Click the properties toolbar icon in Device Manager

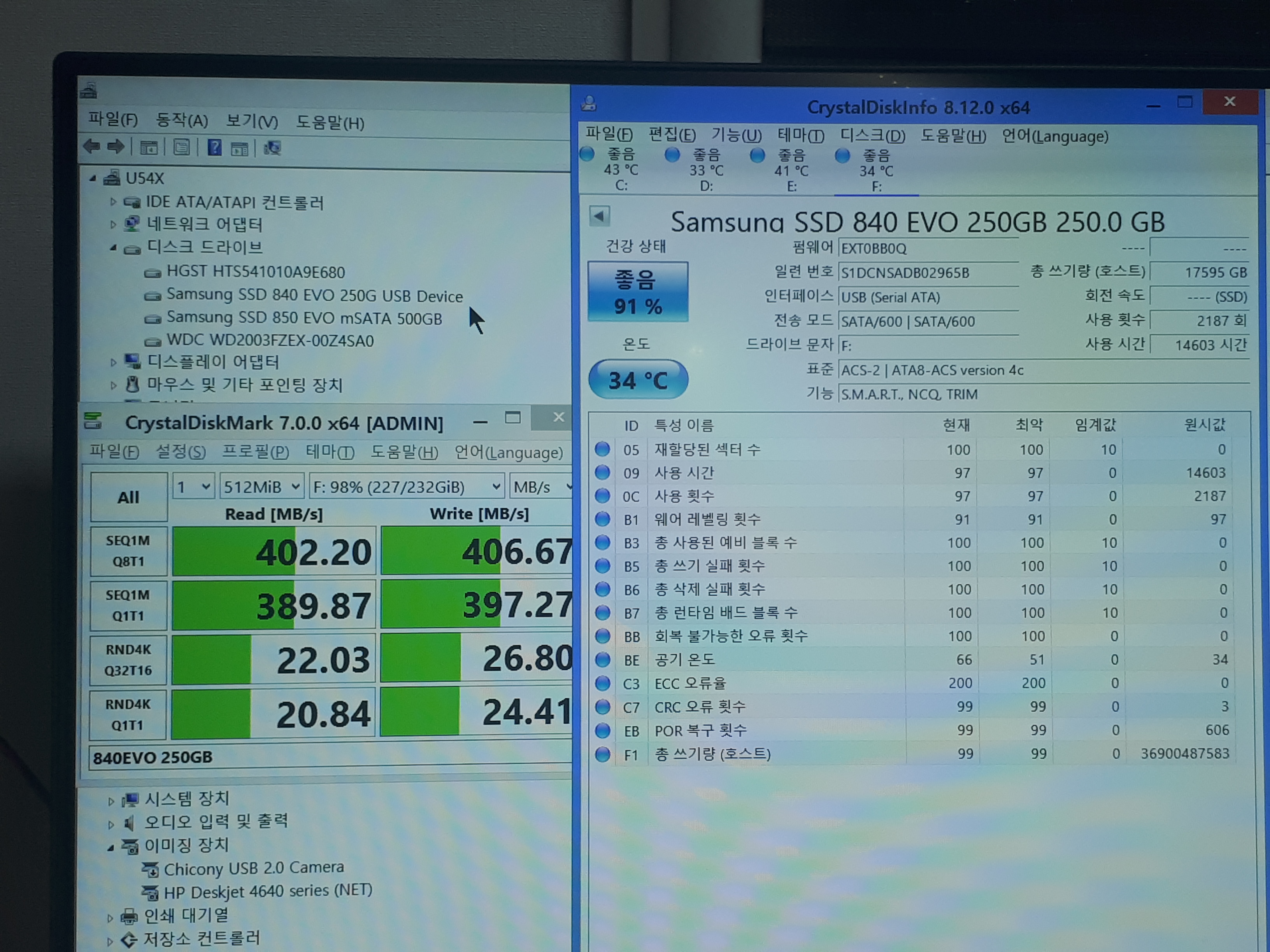(181, 148)
